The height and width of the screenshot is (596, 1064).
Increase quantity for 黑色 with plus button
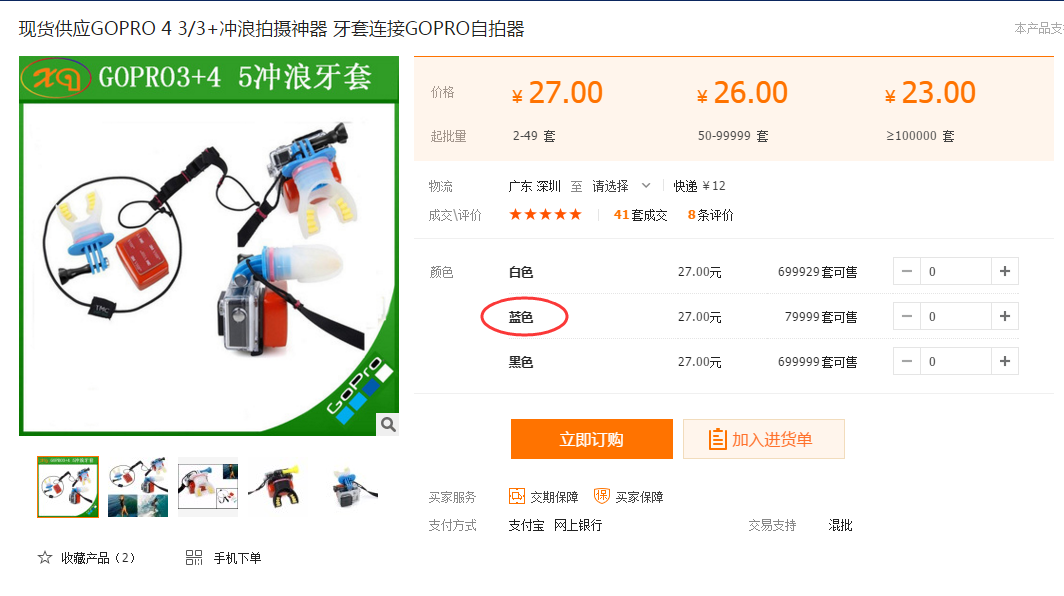[1005, 361]
